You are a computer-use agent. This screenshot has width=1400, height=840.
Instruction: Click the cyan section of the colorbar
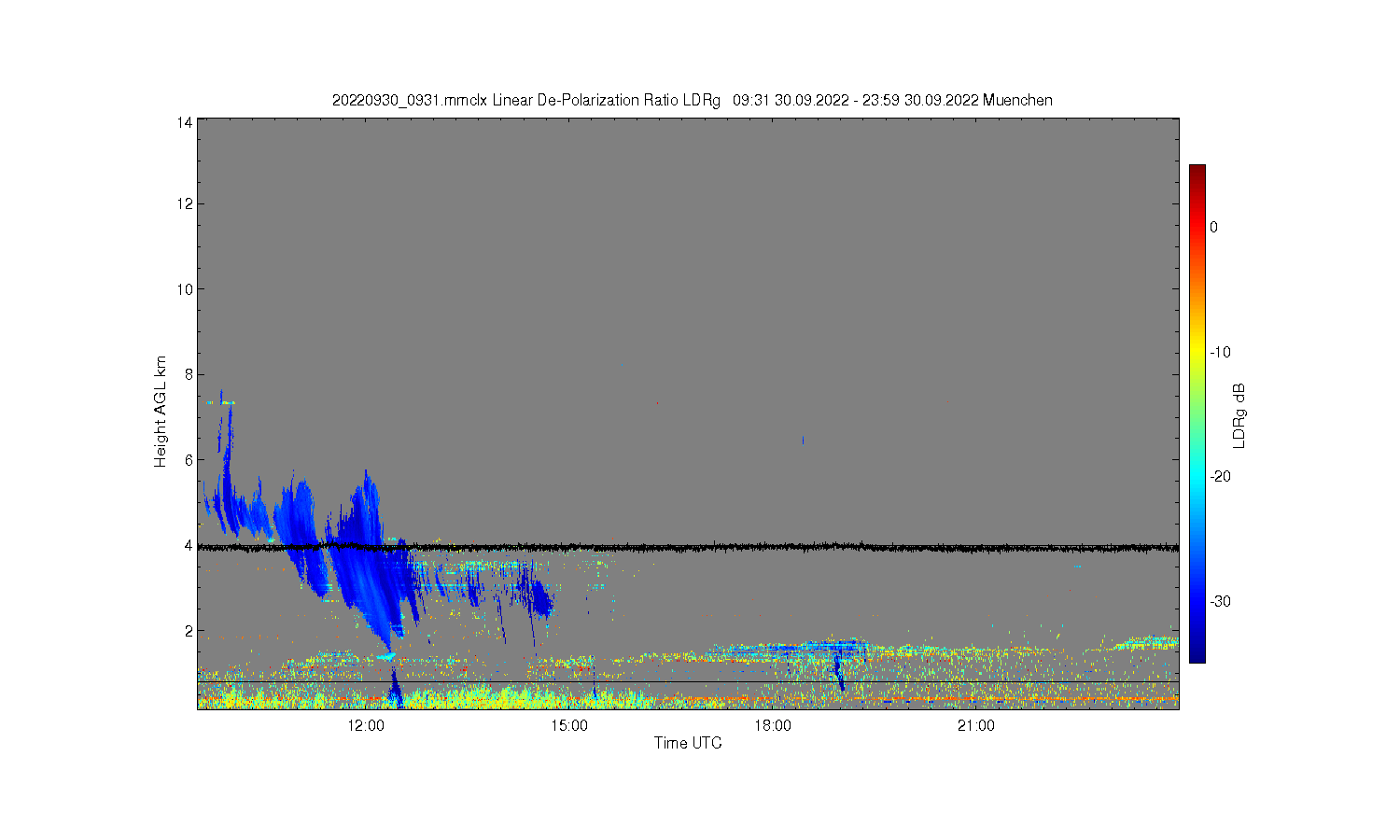(x=1197, y=476)
